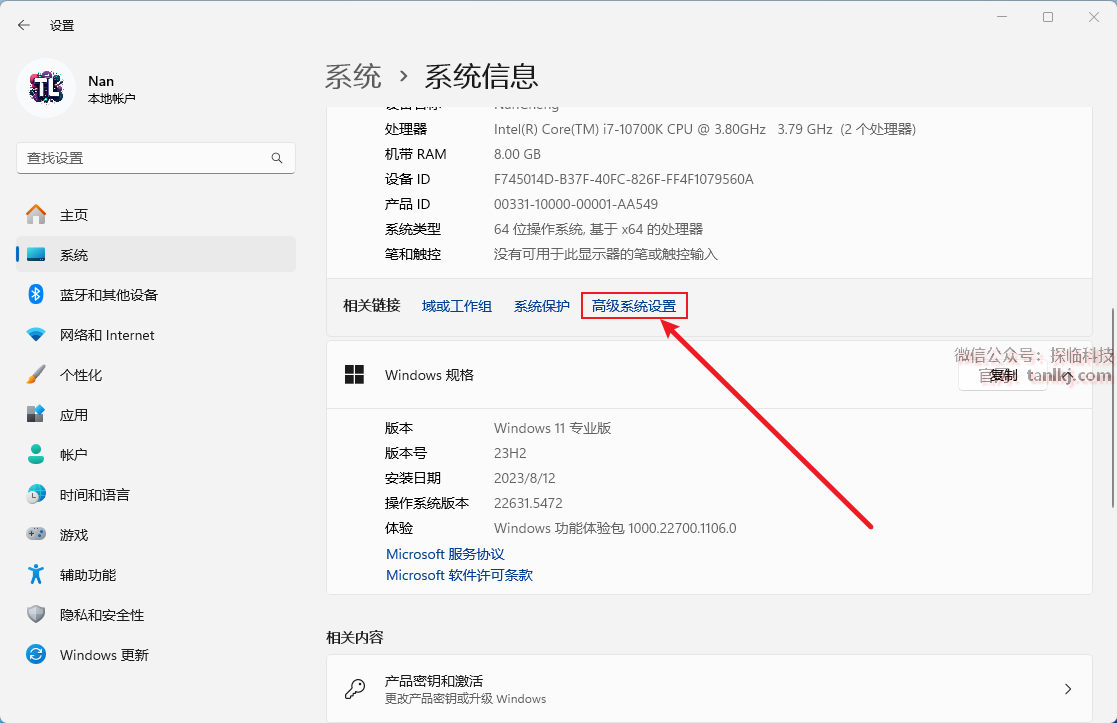Viewport: 1117px width, 723px height.
Task: Select 时间和语言 in the sidebar
Action: 94,495
